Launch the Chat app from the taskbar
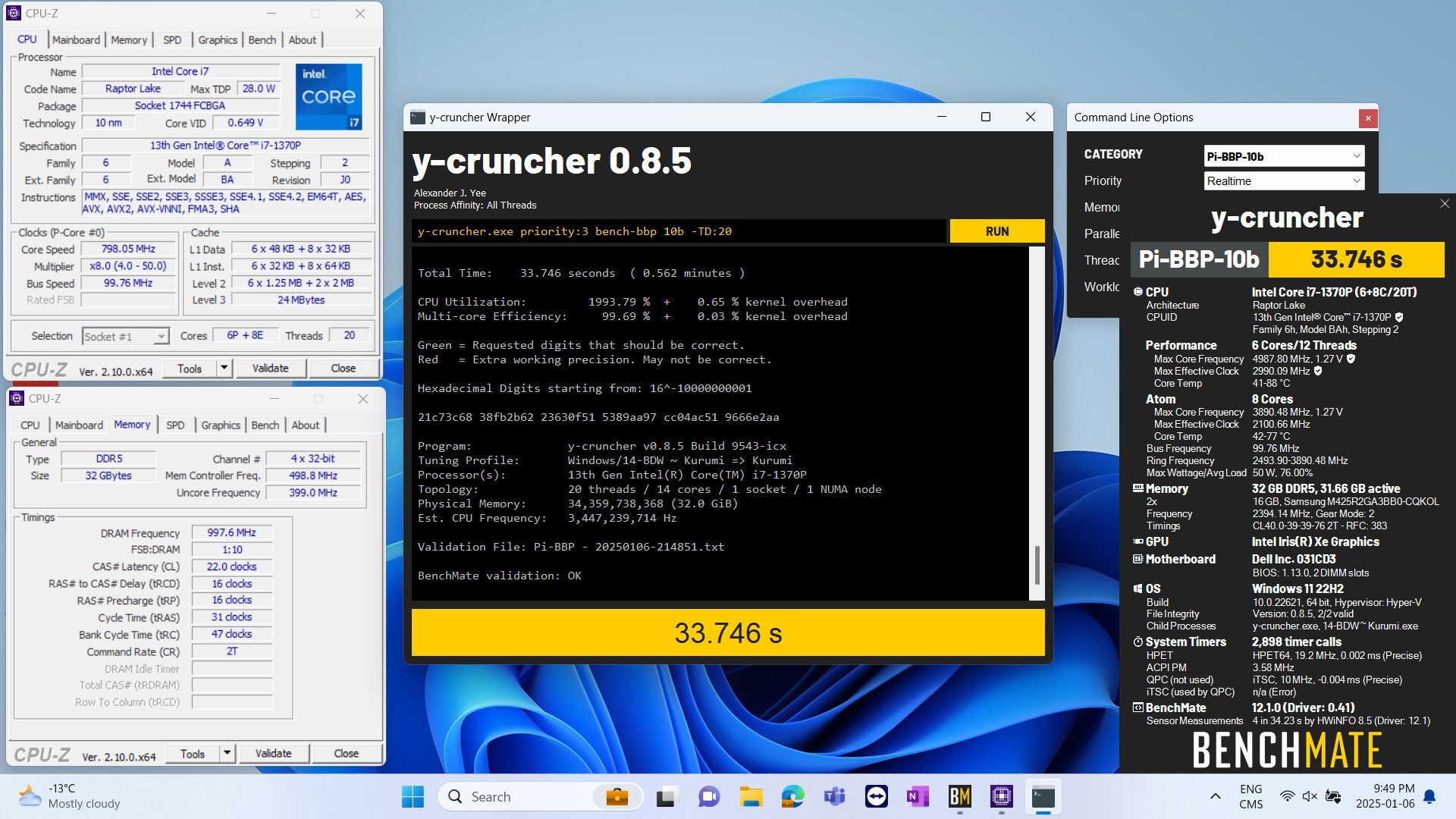 click(709, 796)
